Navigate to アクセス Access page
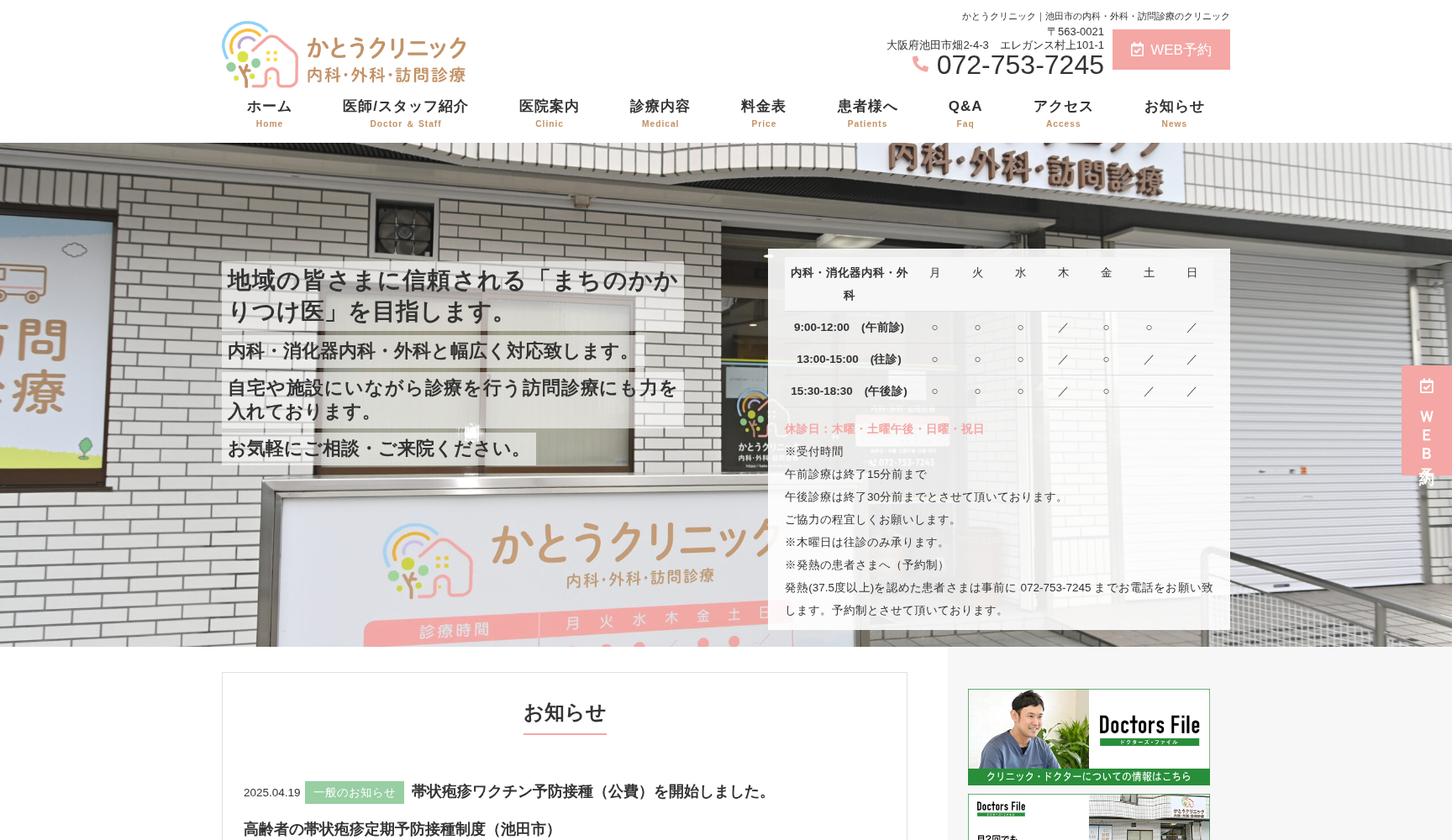The width and height of the screenshot is (1452, 840). coord(1063,113)
